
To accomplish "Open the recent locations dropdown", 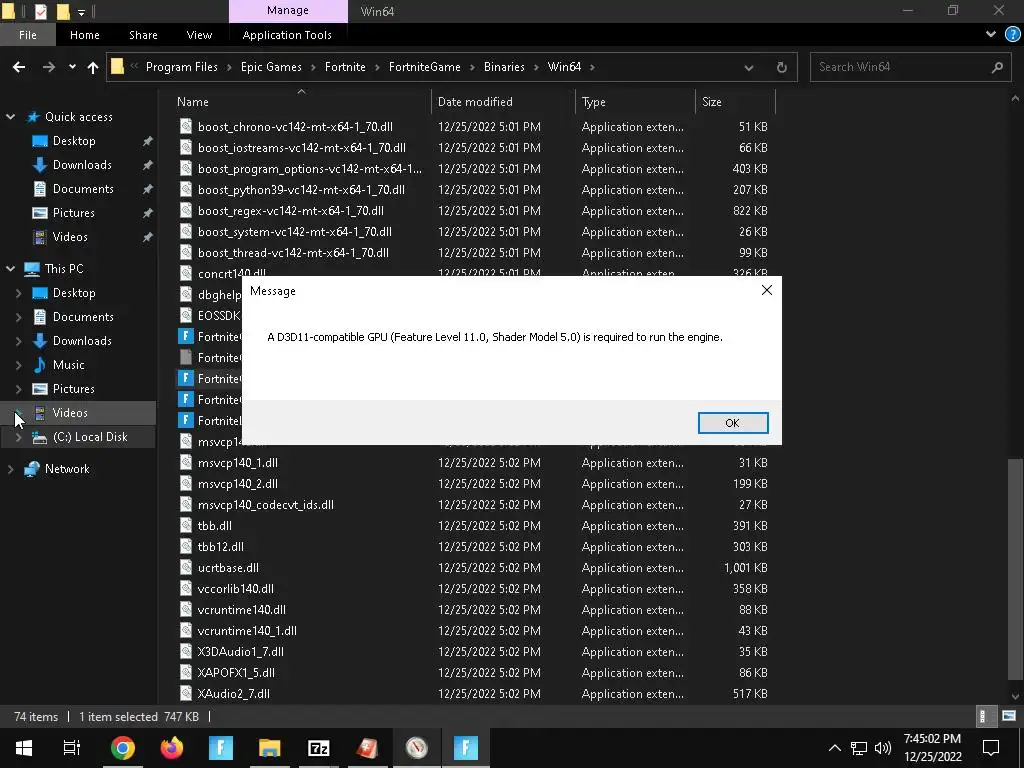I will click(72, 67).
